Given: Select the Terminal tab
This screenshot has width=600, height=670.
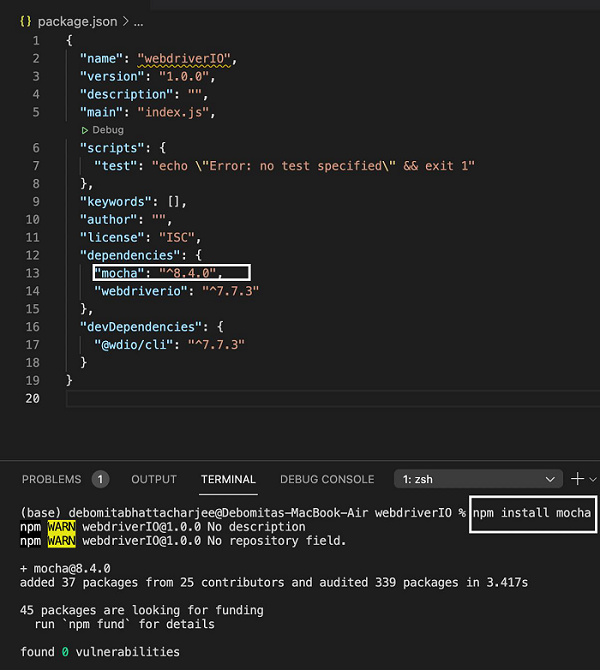Looking at the screenshot, I should click(x=228, y=479).
